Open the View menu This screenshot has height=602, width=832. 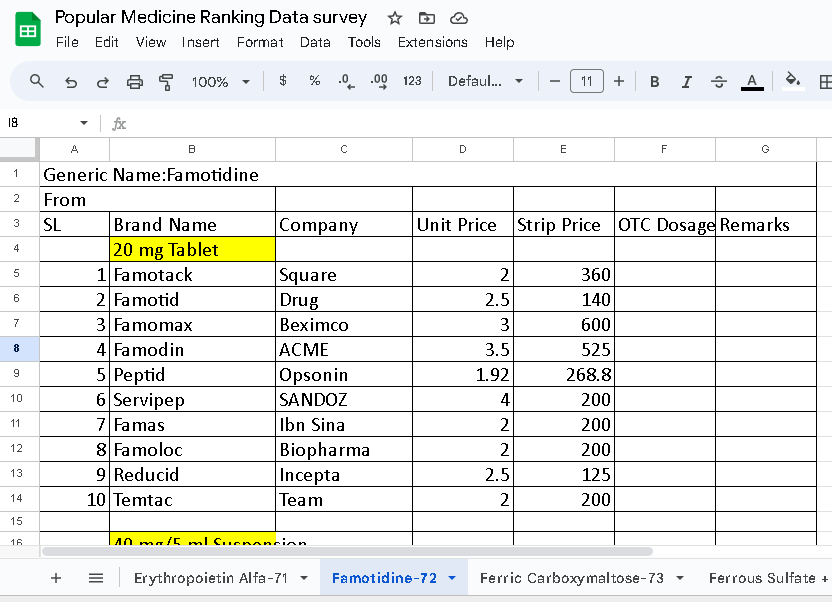pyautogui.click(x=151, y=42)
